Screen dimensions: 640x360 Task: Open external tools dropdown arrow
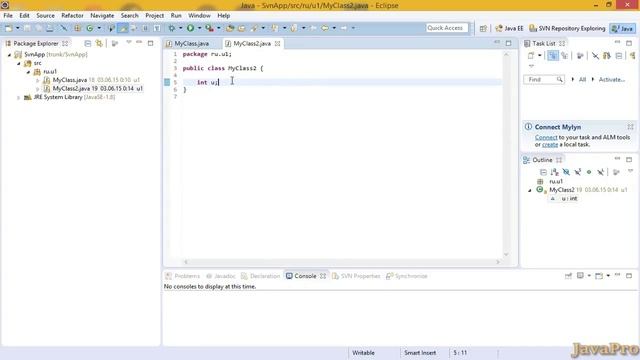click(219, 28)
